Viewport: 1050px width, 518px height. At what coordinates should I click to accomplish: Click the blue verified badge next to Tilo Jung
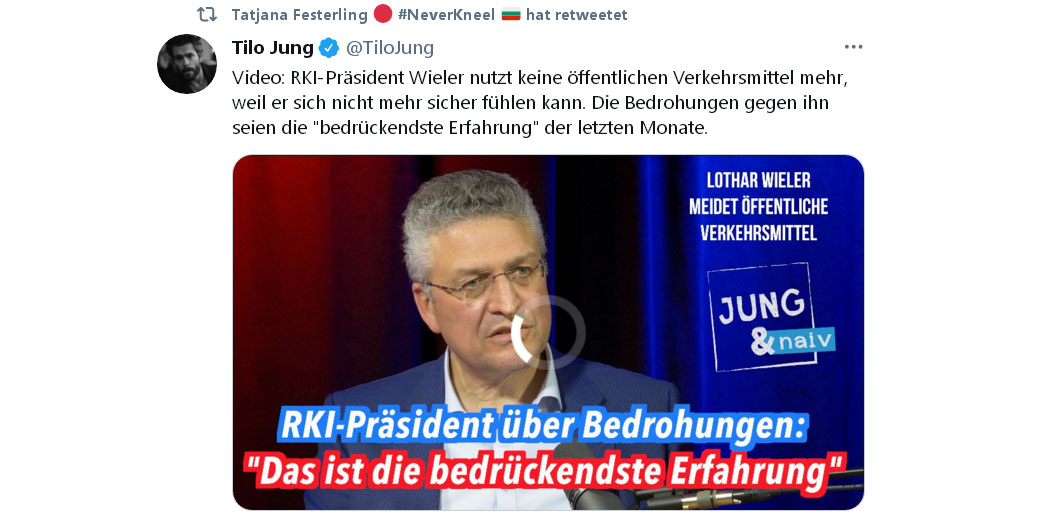coord(328,48)
